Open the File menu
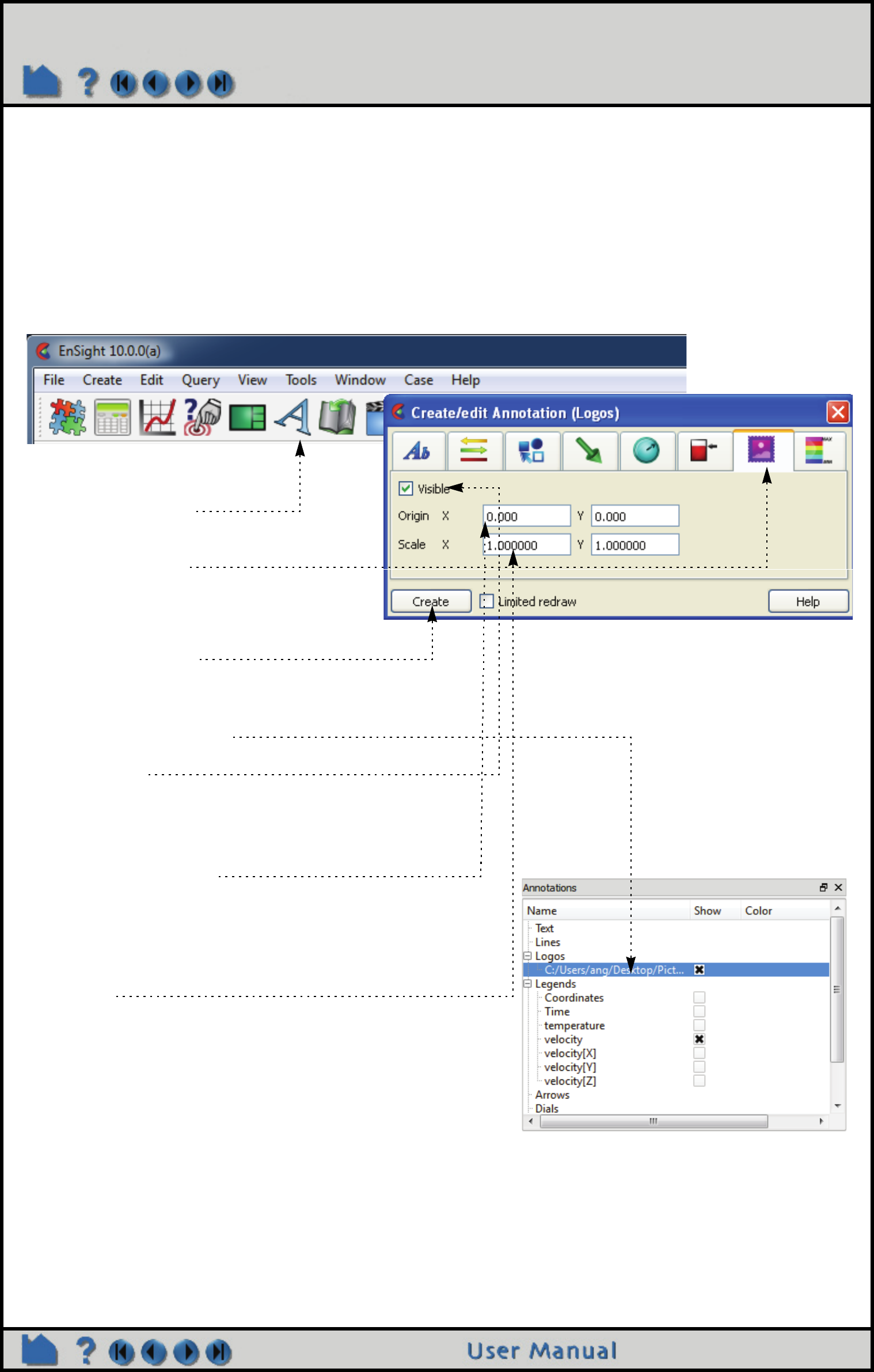Screen dimensions: 874x1372 coord(54,380)
